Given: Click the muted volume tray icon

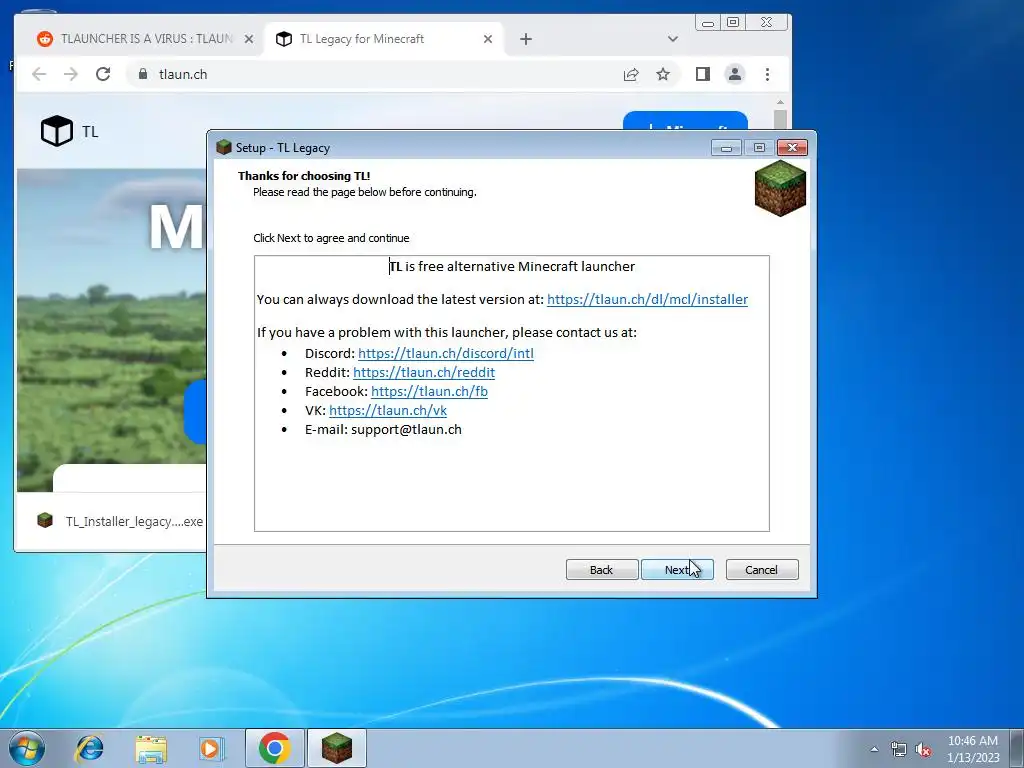Looking at the screenshot, I should point(923,749).
